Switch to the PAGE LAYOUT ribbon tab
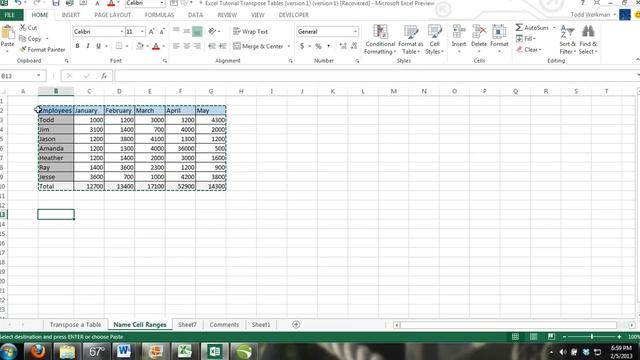640x360 pixels. pos(113,15)
